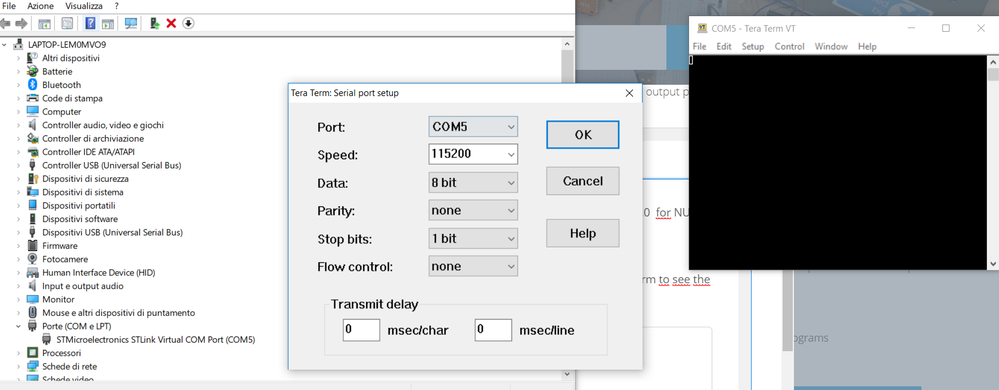Click the Schede di rete icon
Screen dimensions: 999x390
32,366
